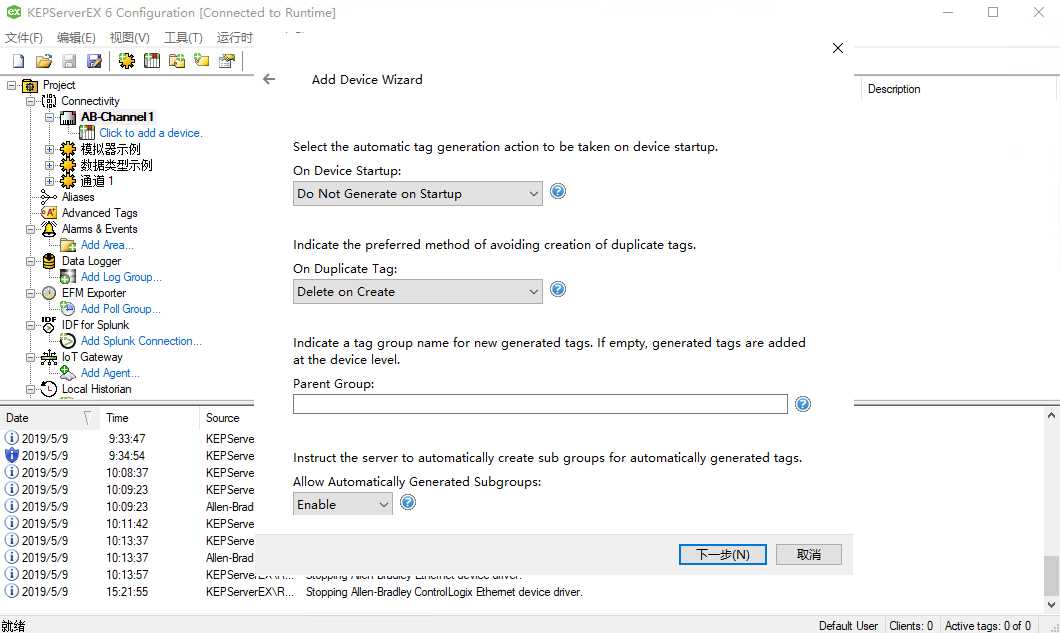Click the event log vertical scrollbar thumb
This screenshot has height=633, width=1060.
[1051, 576]
